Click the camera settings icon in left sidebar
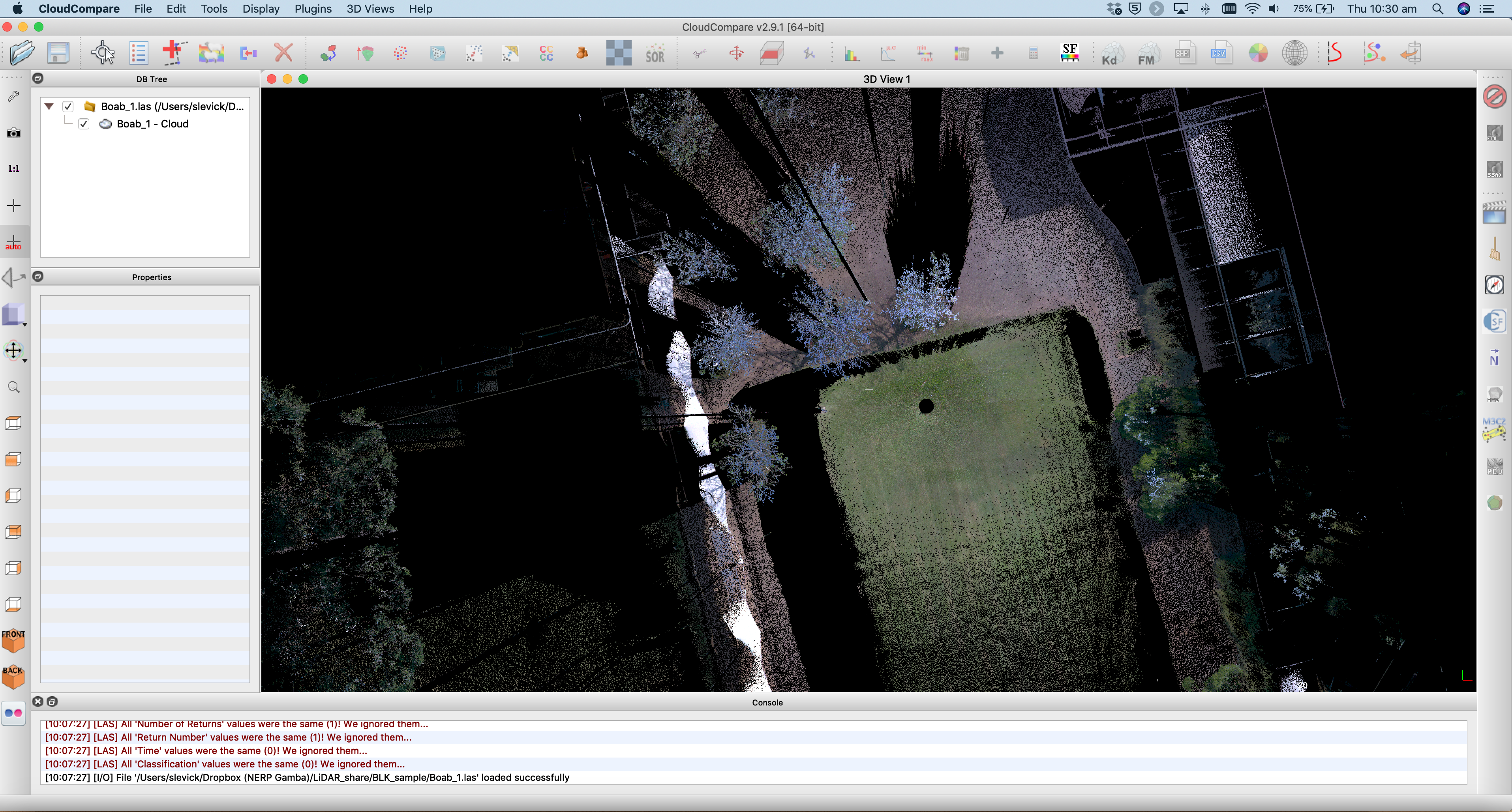The image size is (1512, 812). pos(13,133)
